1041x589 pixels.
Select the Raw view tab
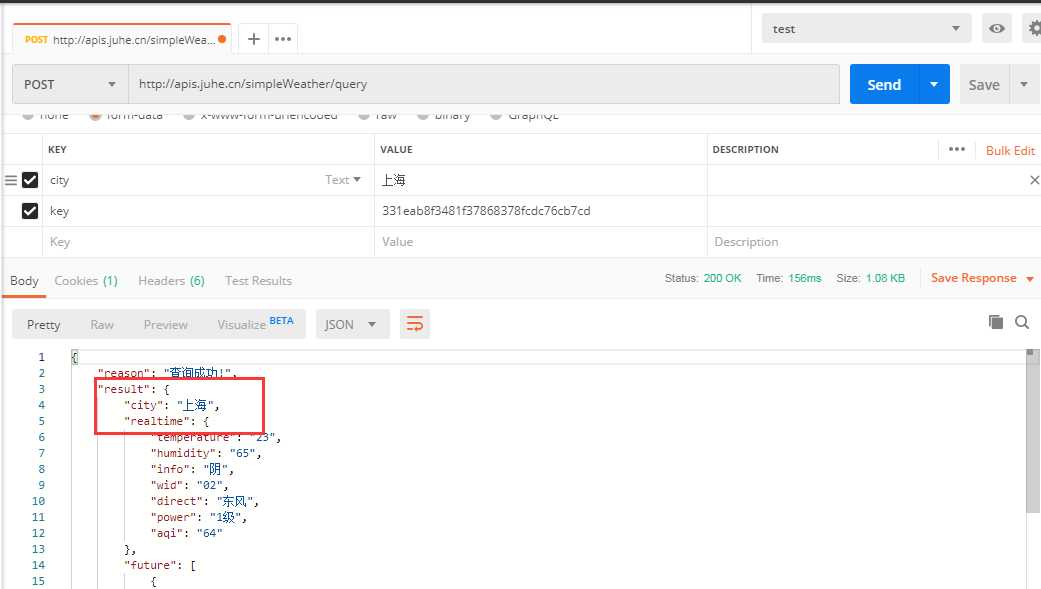(102, 325)
